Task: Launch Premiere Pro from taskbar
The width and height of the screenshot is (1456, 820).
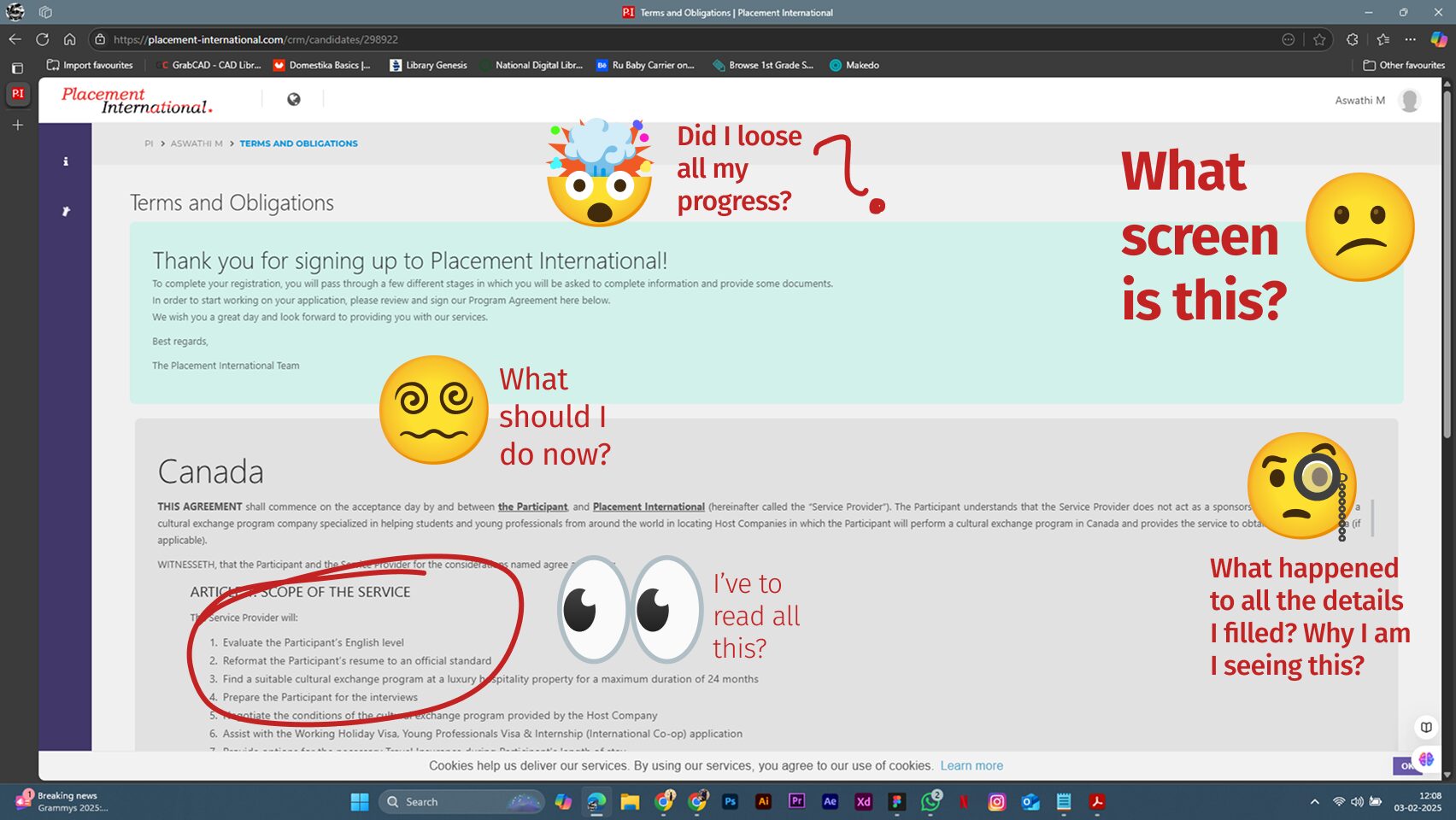Action: tap(796, 801)
